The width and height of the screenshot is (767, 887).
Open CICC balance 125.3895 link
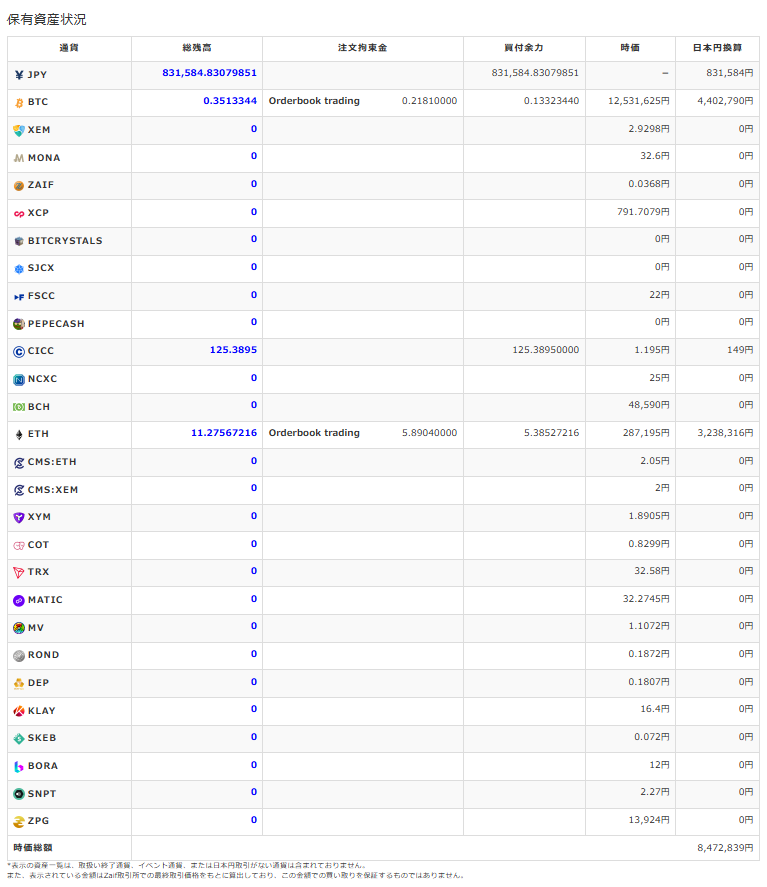(x=233, y=350)
